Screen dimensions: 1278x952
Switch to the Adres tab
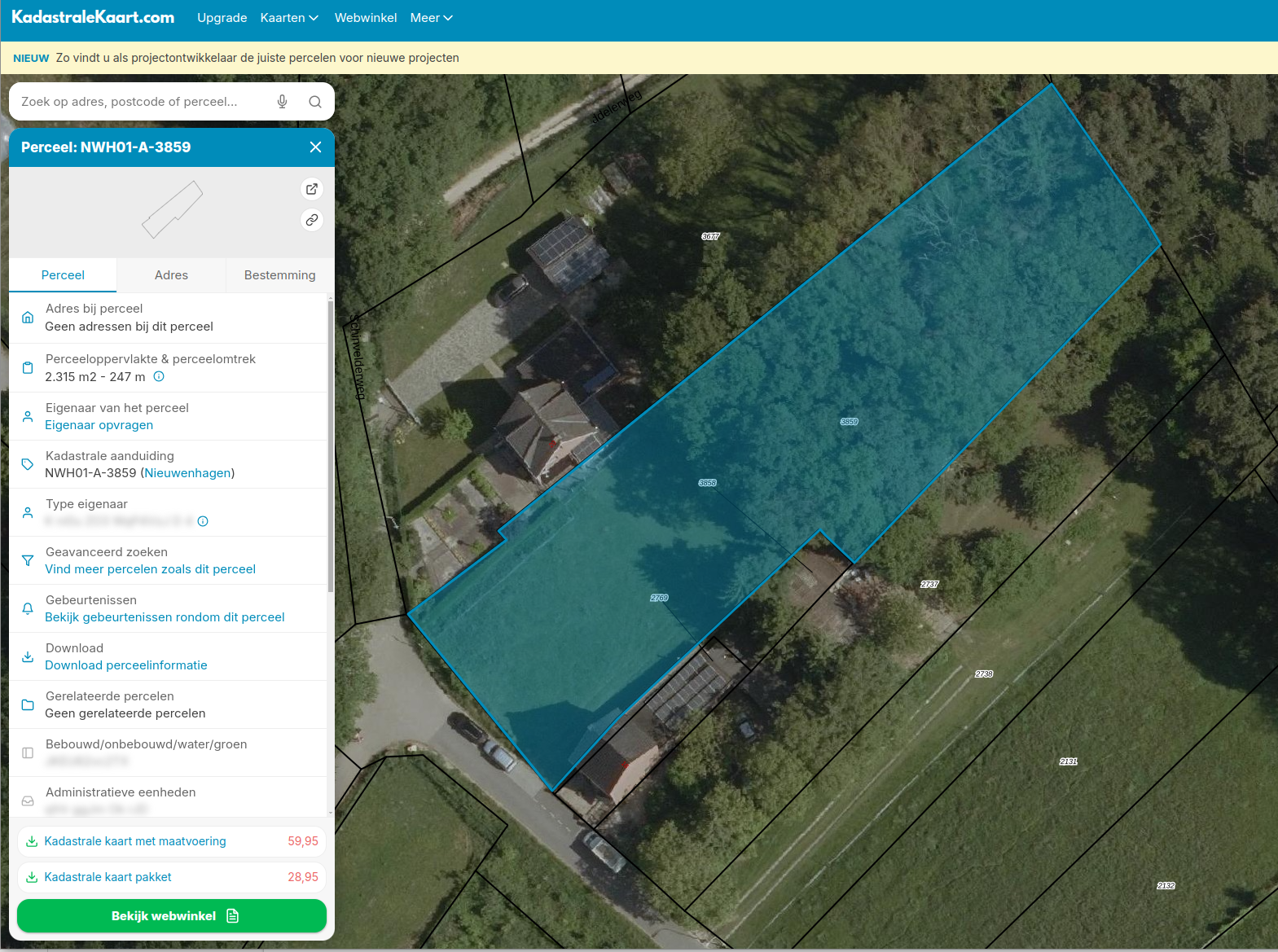pyautogui.click(x=171, y=275)
